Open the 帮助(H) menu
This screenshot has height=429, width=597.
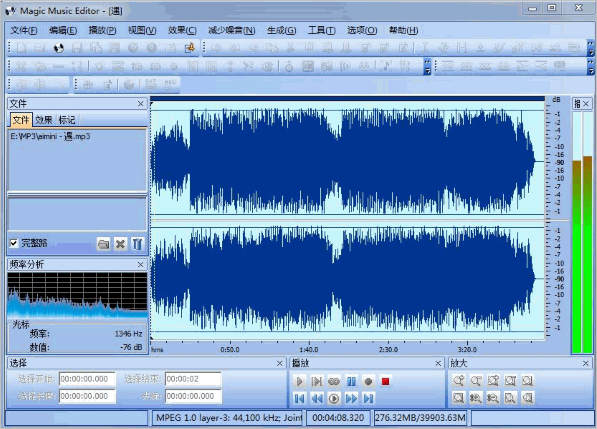[x=404, y=30]
